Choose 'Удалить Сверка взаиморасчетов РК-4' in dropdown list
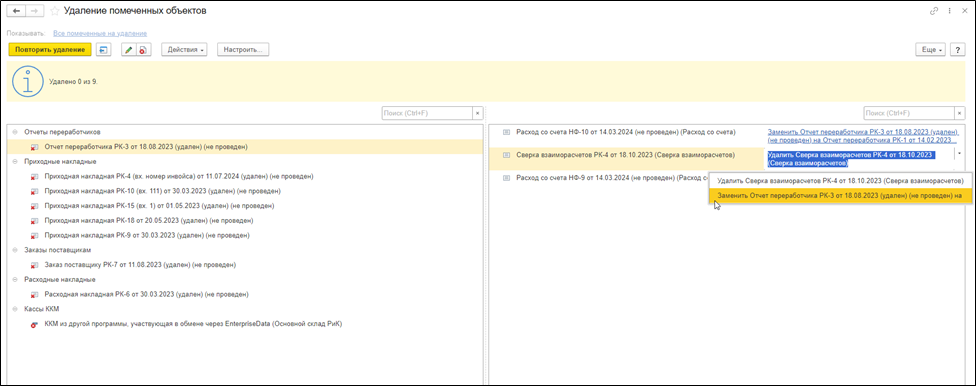The width and height of the screenshot is (976, 386). (x=840, y=181)
